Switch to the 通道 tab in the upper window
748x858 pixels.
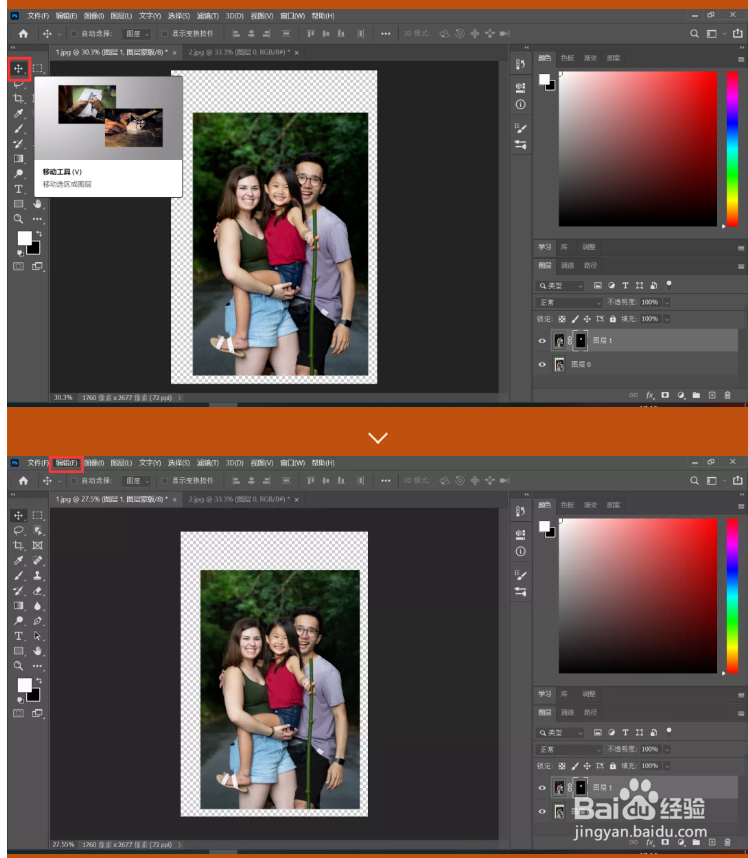[x=567, y=265]
